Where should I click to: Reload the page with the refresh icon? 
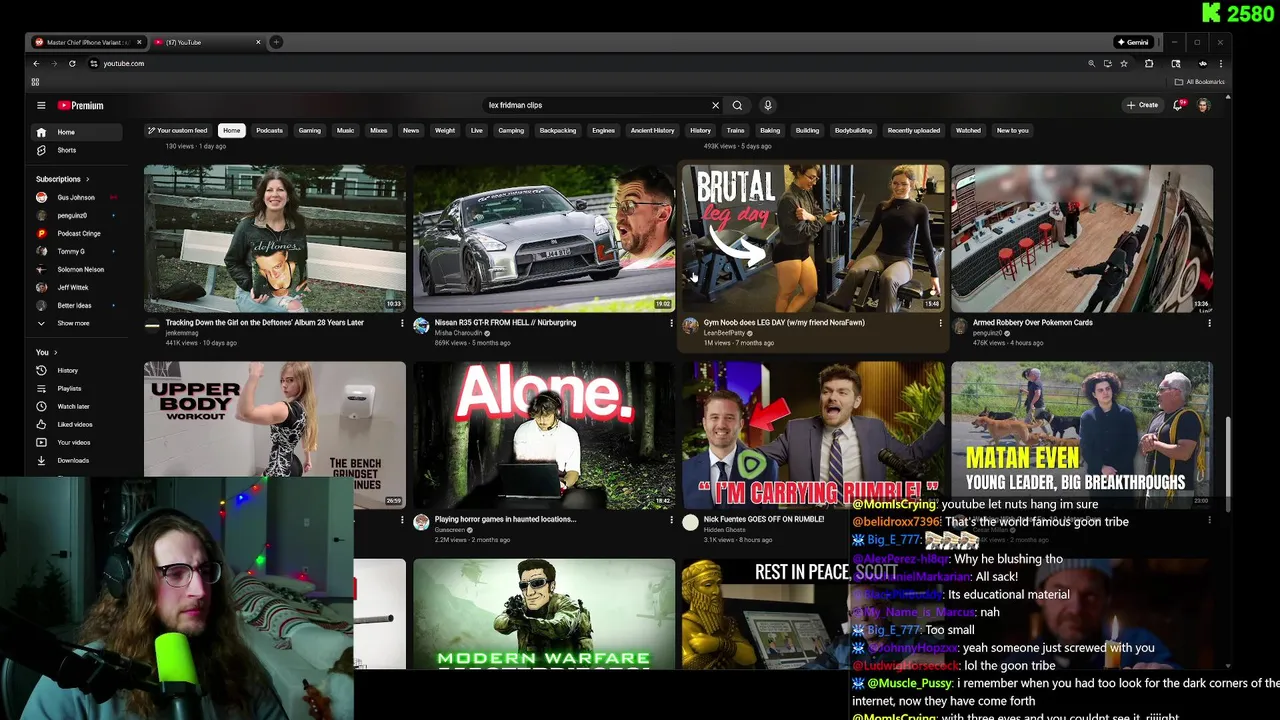(x=72, y=63)
